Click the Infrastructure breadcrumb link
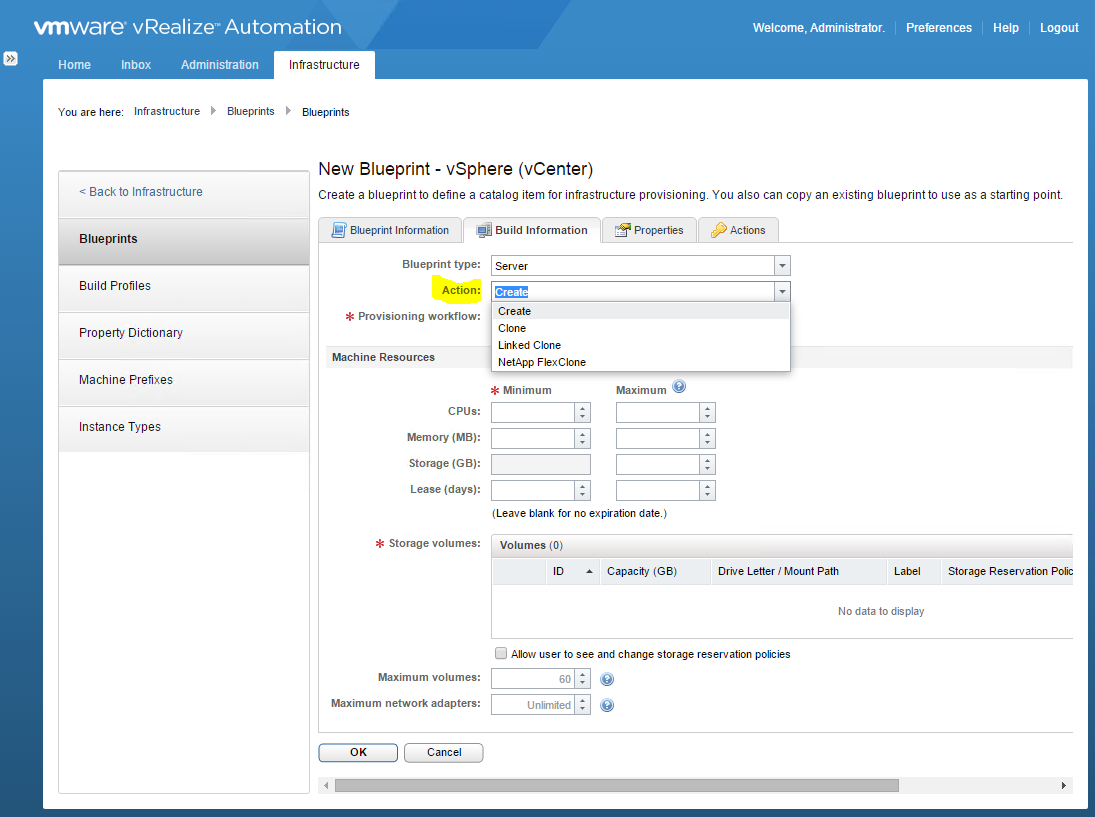 pos(167,111)
